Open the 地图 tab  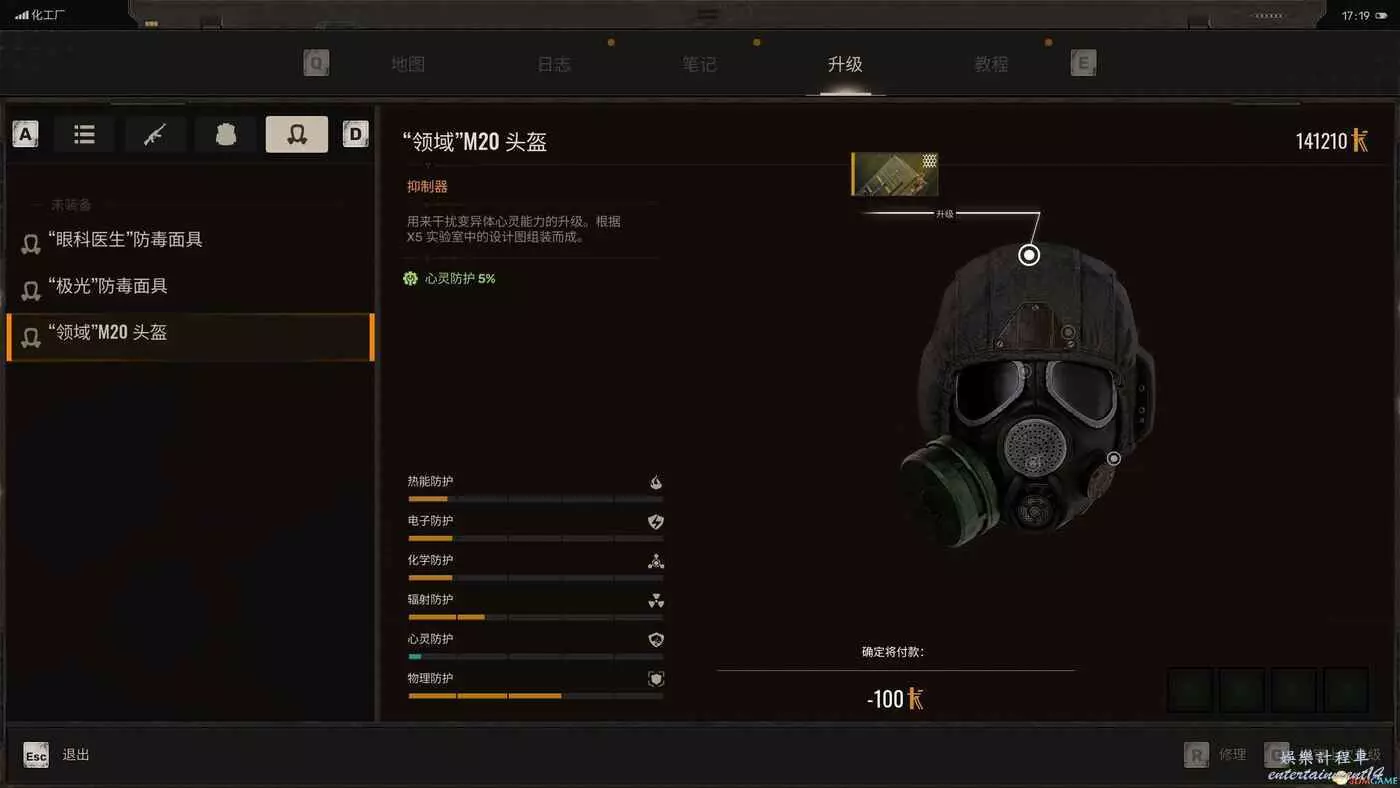pyautogui.click(x=408, y=64)
